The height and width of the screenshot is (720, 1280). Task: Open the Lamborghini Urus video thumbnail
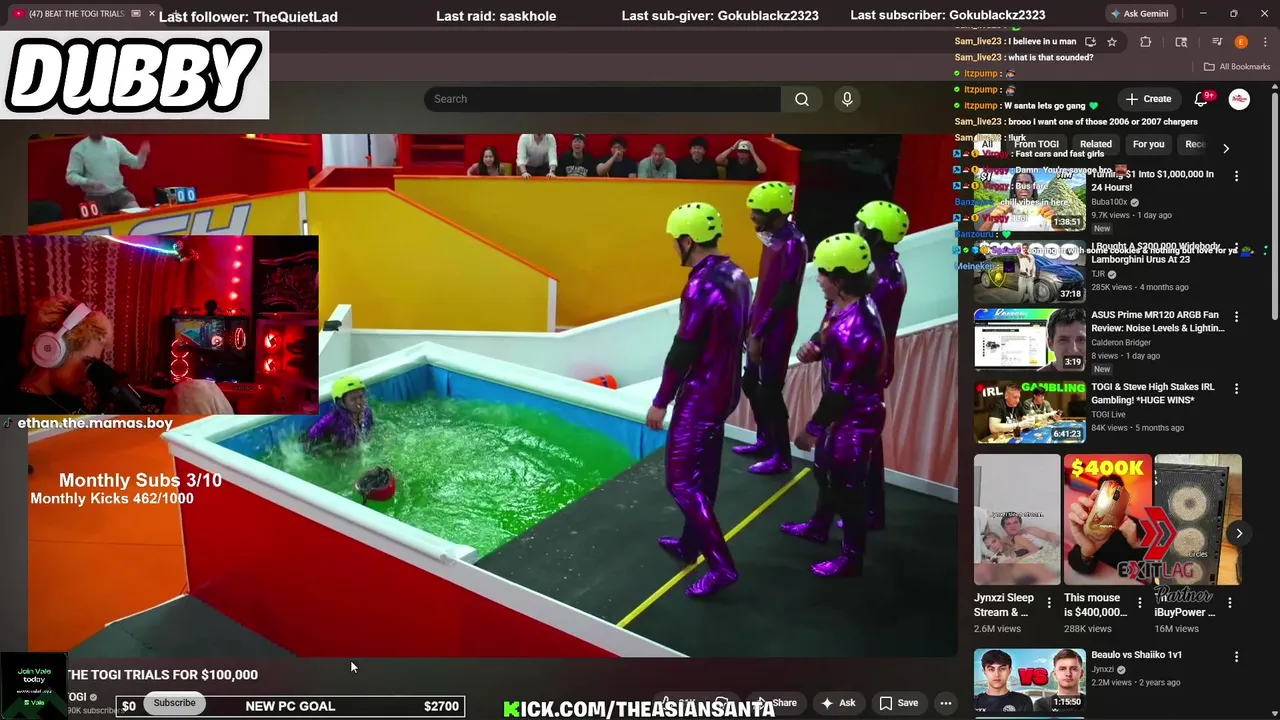point(1029,271)
